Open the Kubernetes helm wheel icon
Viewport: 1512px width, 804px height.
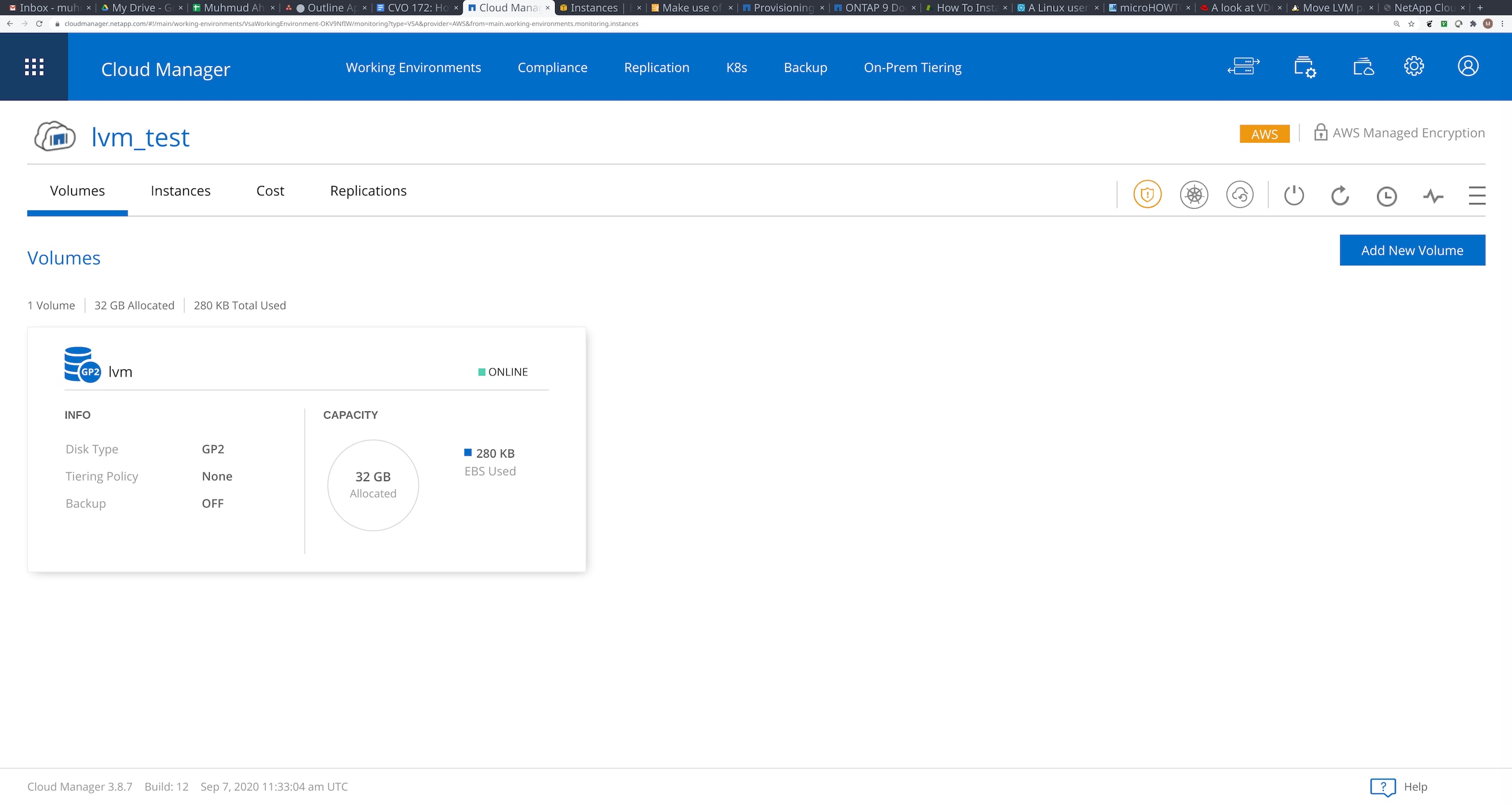click(x=1194, y=195)
